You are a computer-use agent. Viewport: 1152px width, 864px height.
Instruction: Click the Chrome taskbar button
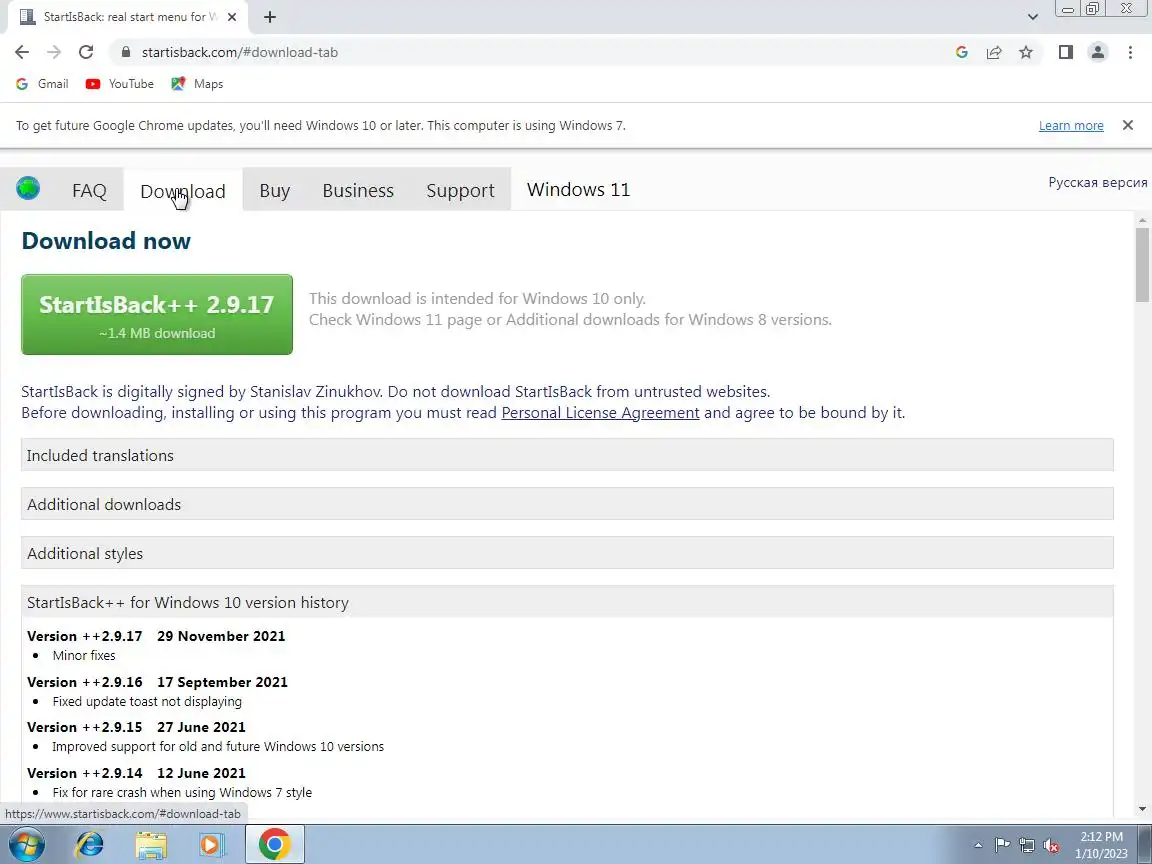274,845
